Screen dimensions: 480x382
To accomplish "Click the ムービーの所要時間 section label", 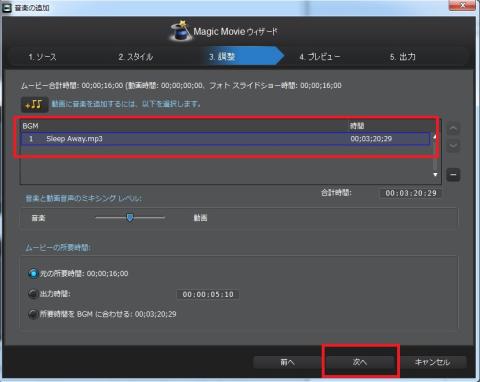I will click(x=58, y=248).
